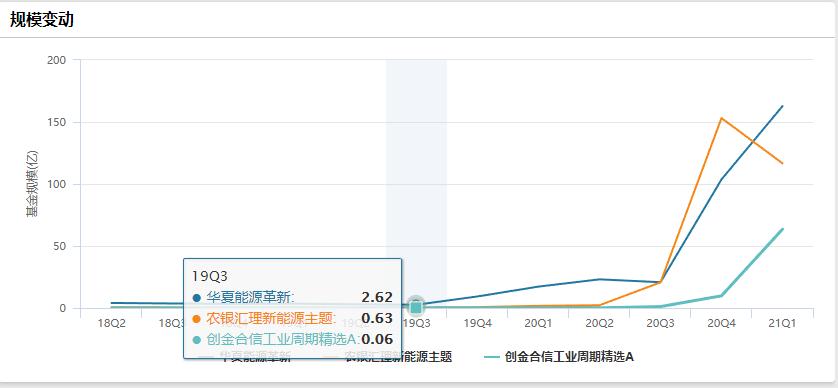
Task: Click the teal legend line marker for 创金合信工业周期精选A
Action: (x=492, y=357)
